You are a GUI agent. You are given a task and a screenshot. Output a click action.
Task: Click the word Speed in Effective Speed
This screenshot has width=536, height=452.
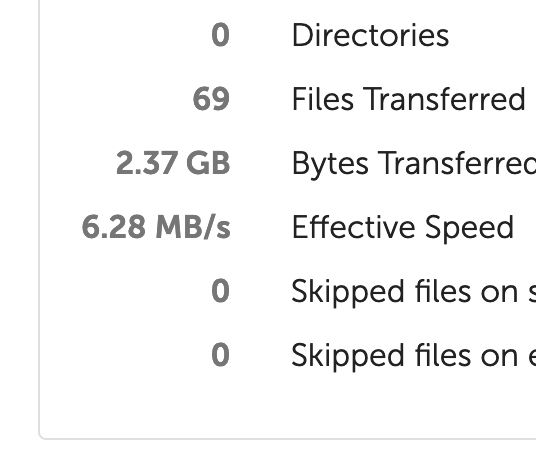click(x=469, y=228)
